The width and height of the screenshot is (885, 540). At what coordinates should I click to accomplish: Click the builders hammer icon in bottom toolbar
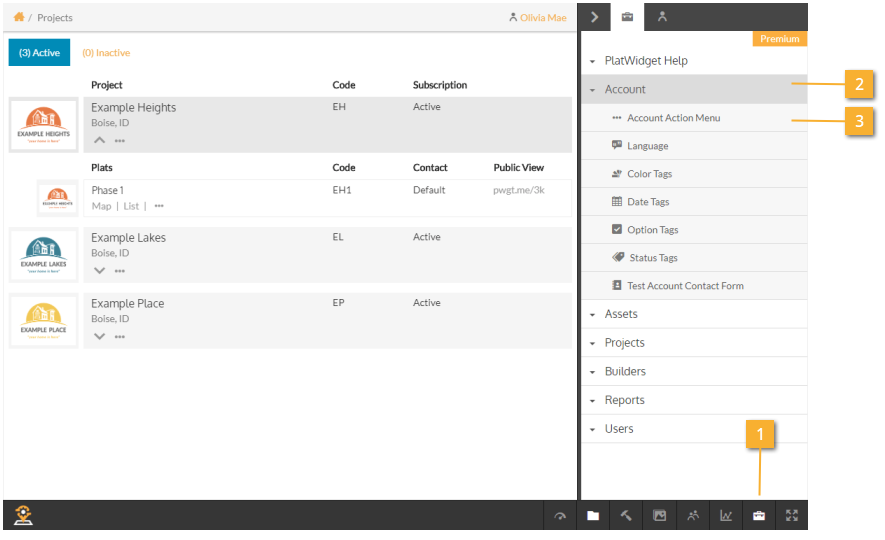coord(626,516)
